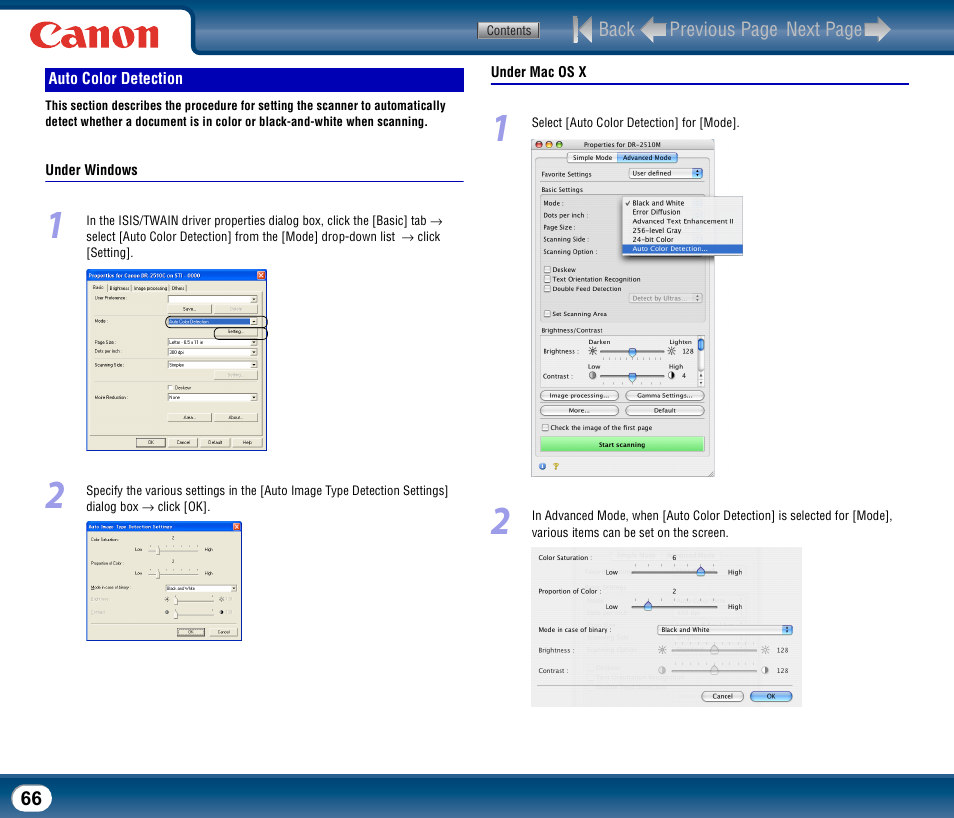Screen dimensions: 954x818
Task: Click the blue info icon in Mac Properties dialog
Action: click(x=542, y=466)
